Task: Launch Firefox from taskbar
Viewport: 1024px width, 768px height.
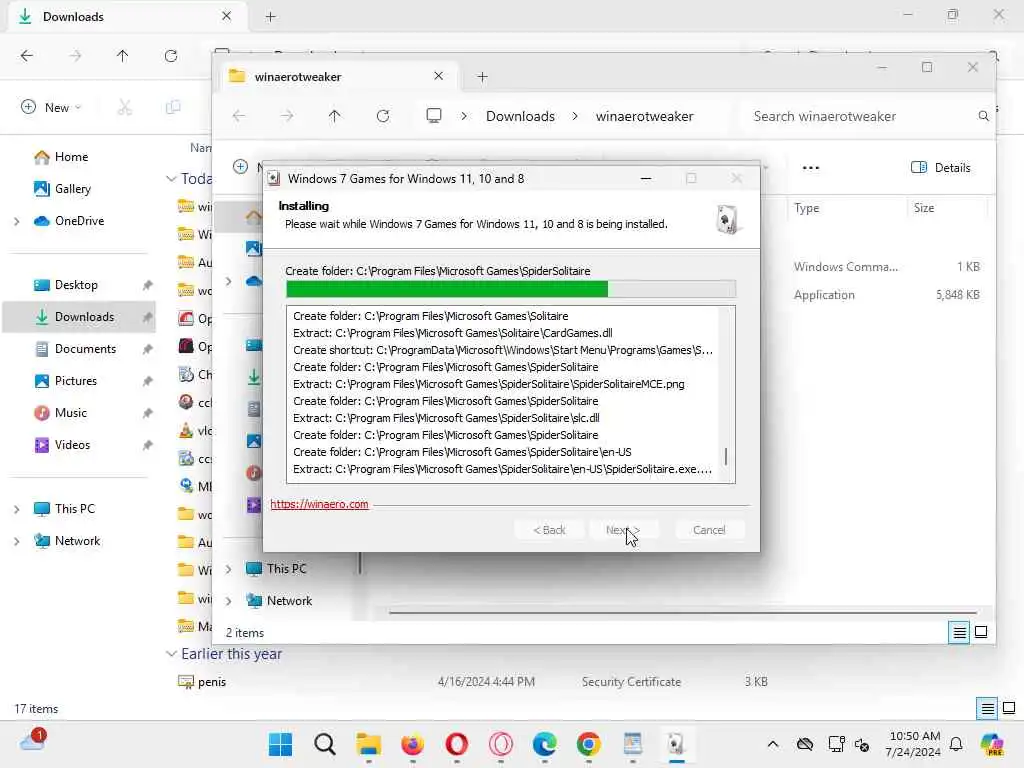Action: [x=412, y=744]
